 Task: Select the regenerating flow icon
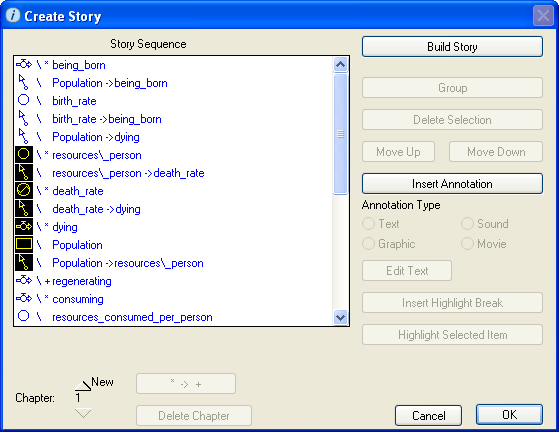click(24, 281)
